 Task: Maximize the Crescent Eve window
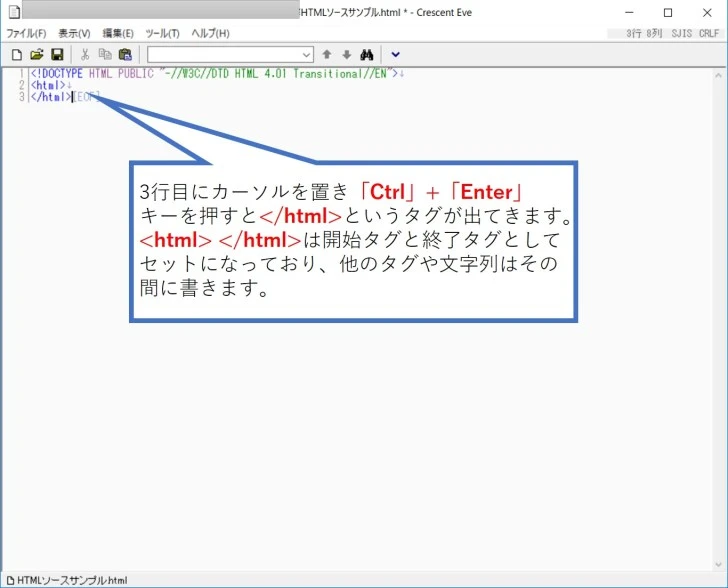[668, 13]
